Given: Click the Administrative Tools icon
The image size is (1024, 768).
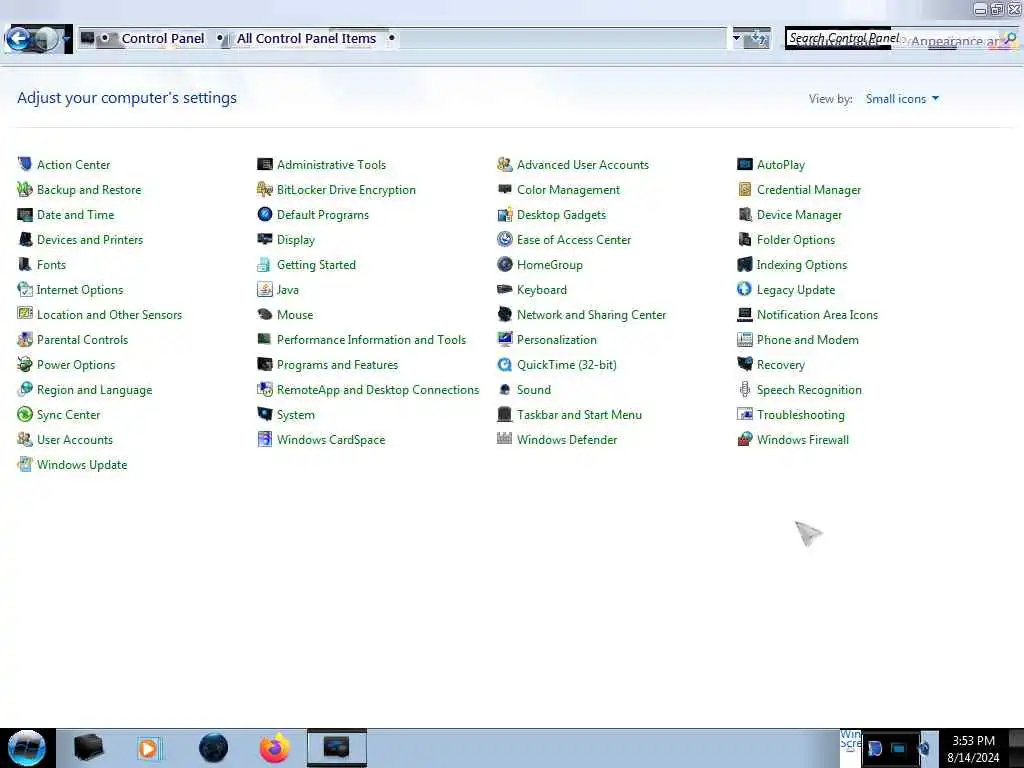Looking at the screenshot, I should tap(264, 165).
